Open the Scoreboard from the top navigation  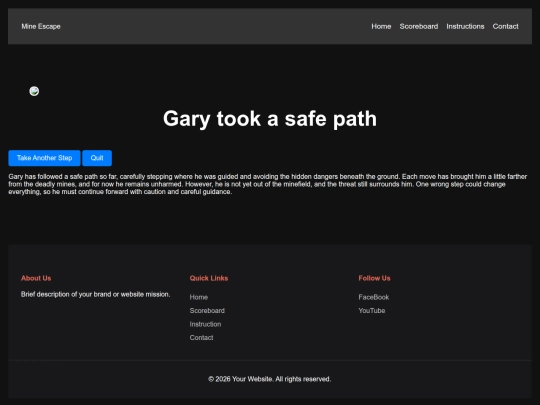click(419, 27)
